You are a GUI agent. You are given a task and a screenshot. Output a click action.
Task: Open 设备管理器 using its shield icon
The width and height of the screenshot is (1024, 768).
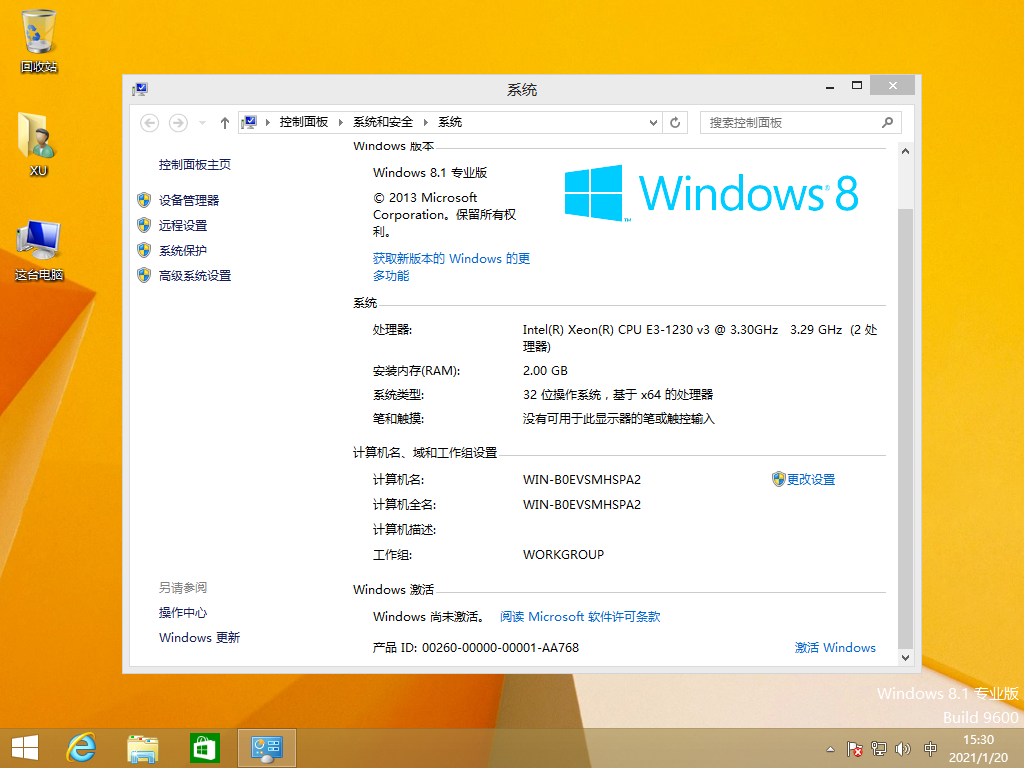pyautogui.click(x=143, y=200)
